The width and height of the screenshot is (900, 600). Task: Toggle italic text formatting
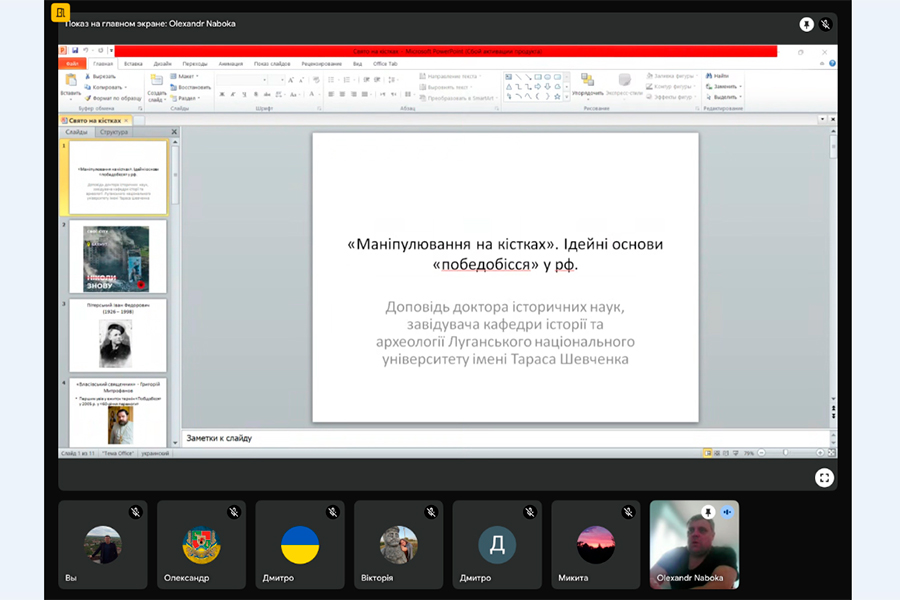[232, 95]
